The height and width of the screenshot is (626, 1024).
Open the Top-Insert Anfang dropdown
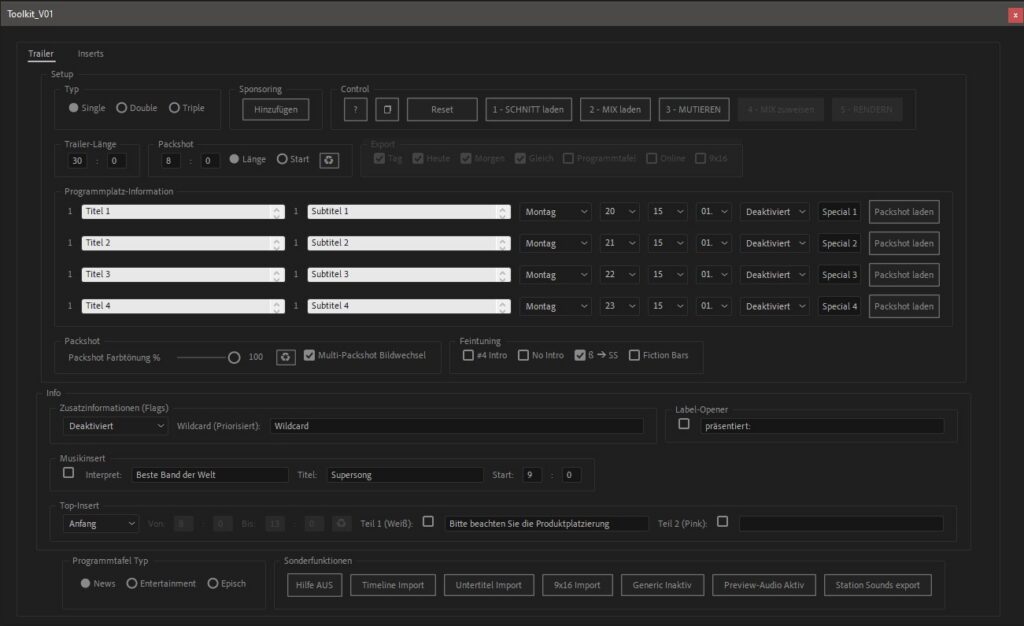(x=101, y=524)
